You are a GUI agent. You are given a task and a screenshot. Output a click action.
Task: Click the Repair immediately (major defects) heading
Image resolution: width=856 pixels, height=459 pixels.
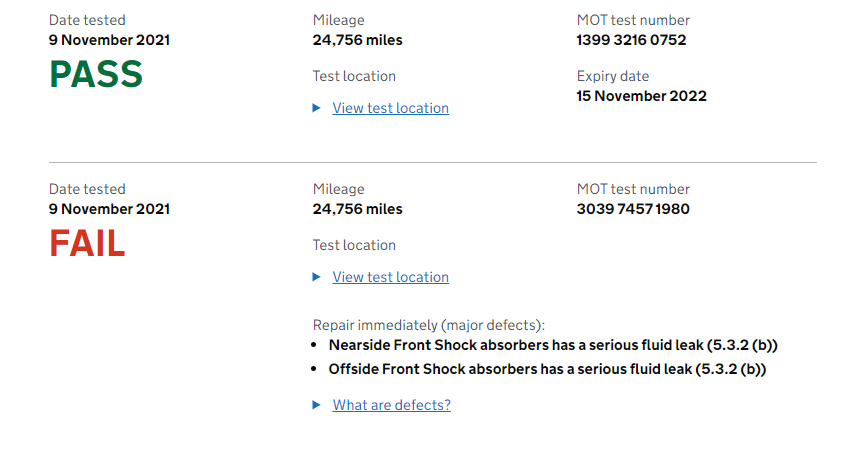[x=429, y=325]
